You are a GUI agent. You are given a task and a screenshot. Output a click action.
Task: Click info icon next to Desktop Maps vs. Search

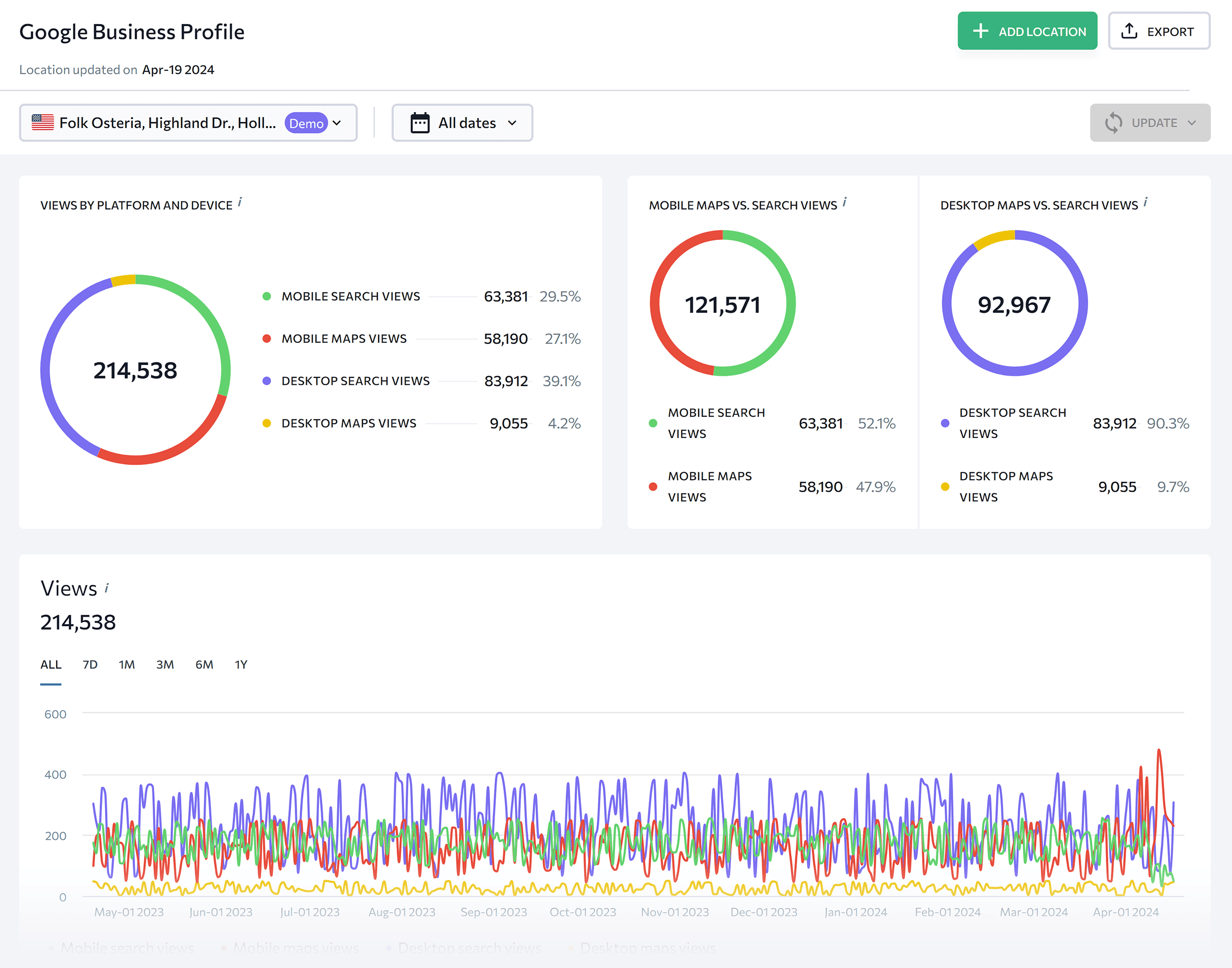[1145, 202]
